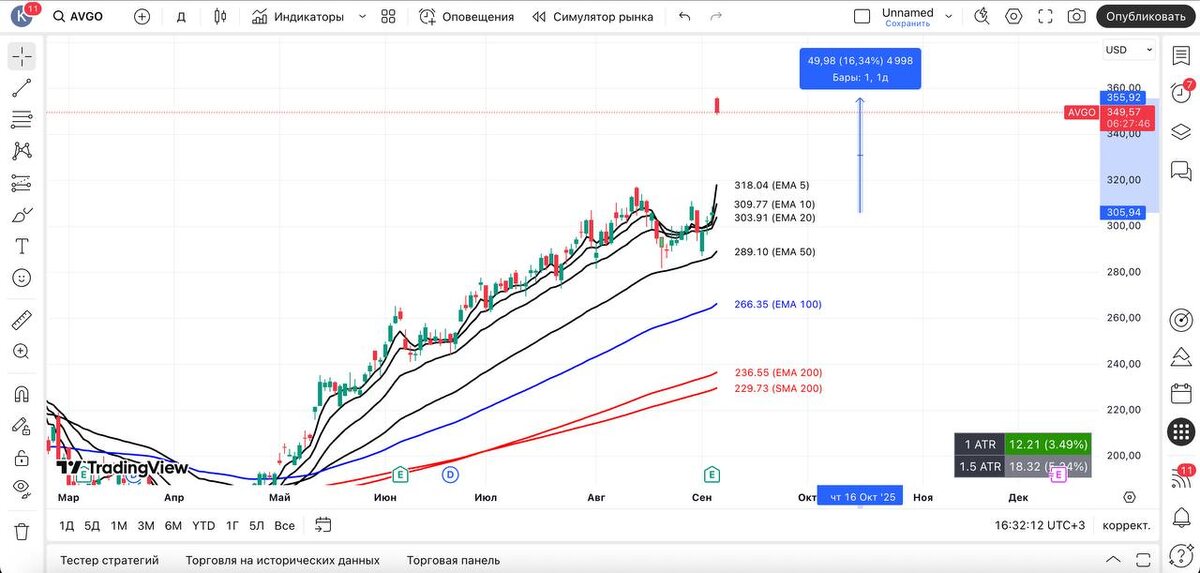This screenshot has width=1200, height=573.
Task: Open the target screener icon
Action: click(x=1181, y=320)
